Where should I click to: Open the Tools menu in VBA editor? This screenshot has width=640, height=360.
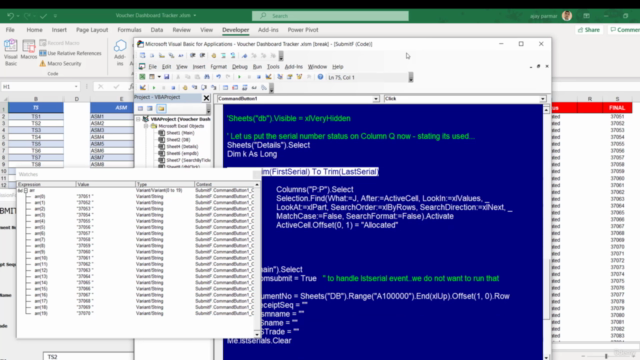[273, 67]
